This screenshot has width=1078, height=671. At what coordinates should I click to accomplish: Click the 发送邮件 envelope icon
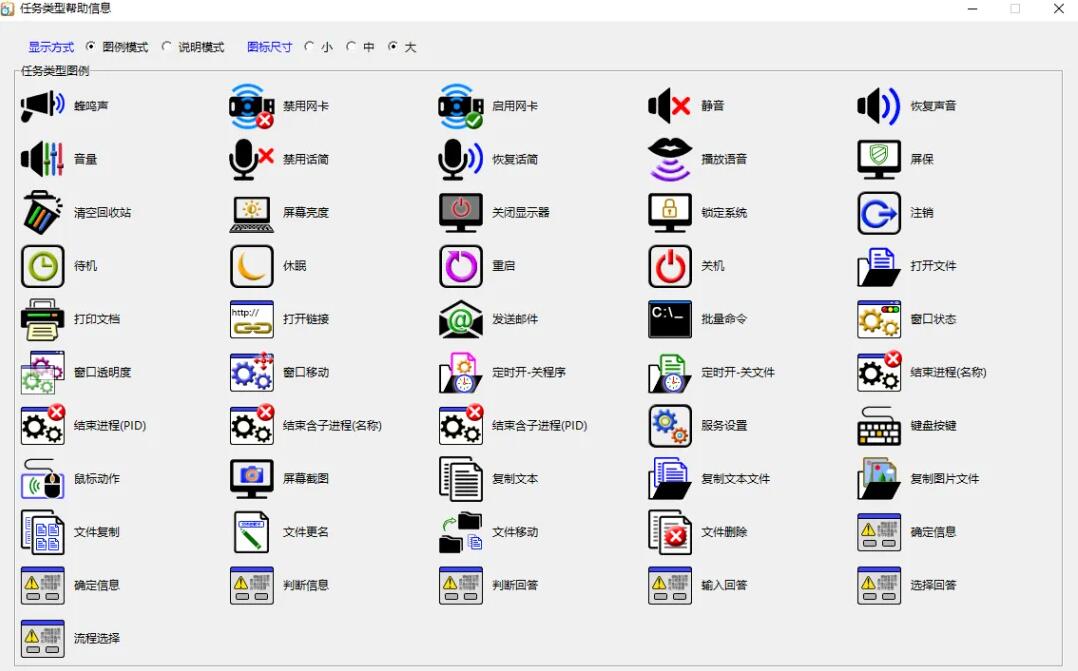[460, 319]
